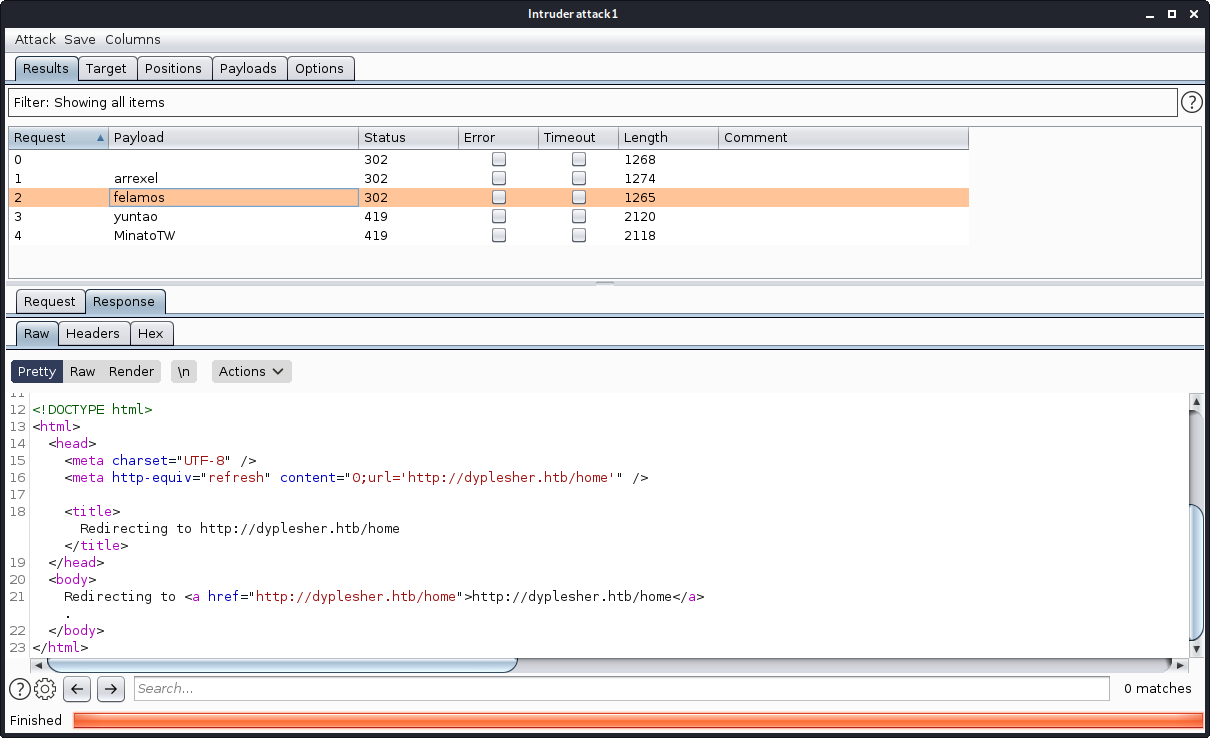Click the Search input field
This screenshot has height=738, width=1210.
[620, 688]
